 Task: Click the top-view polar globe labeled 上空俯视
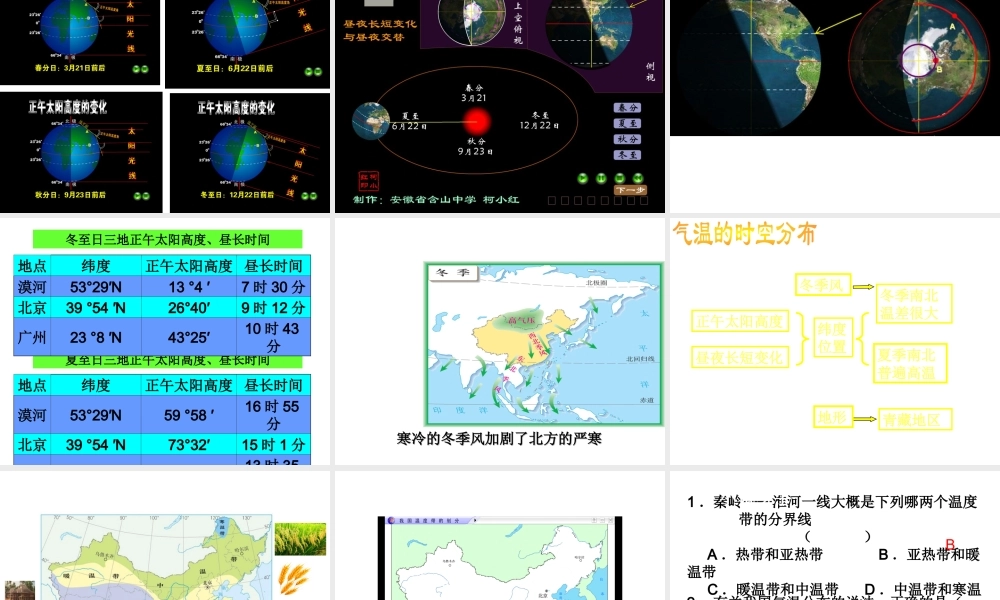(x=471, y=20)
